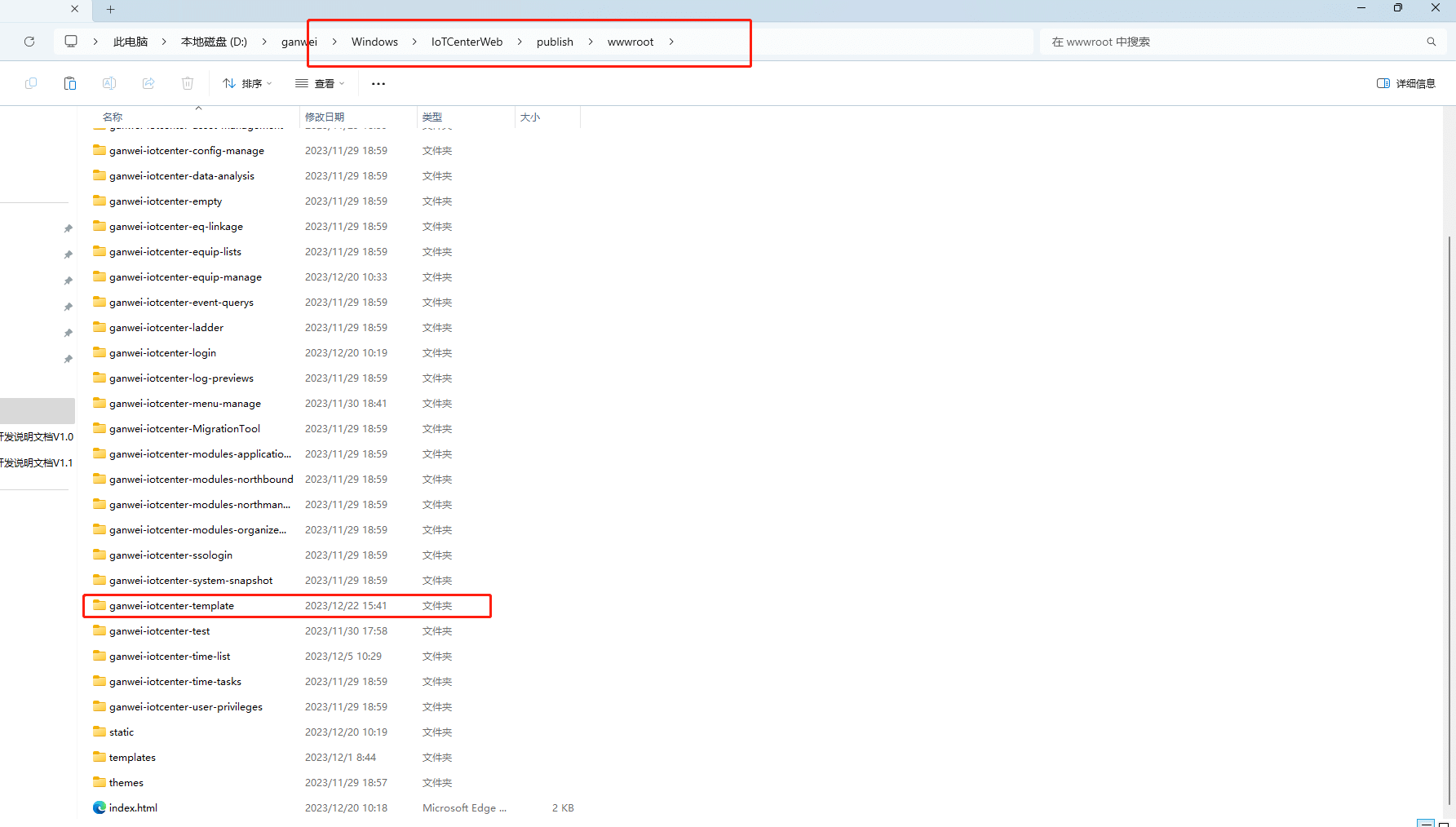The height and width of the screenshot is (827, 1456).
Task: Open the 排序 sort dropdown
Action: coord(247,83)
